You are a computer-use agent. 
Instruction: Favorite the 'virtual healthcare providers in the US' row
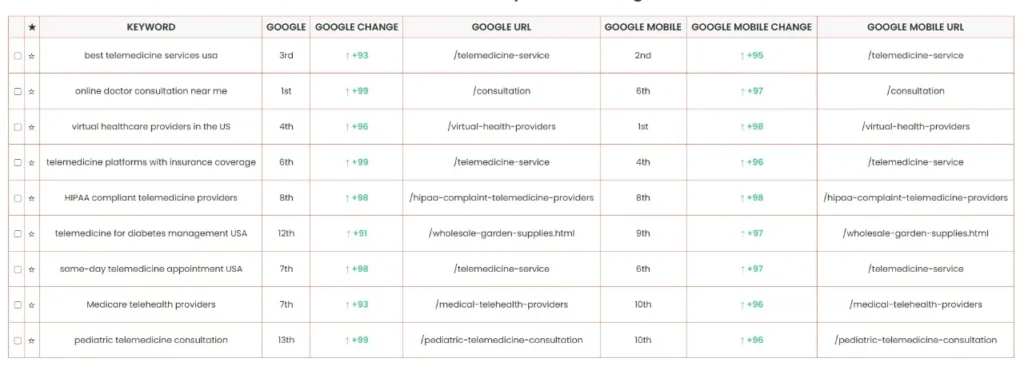pos(32,127)
